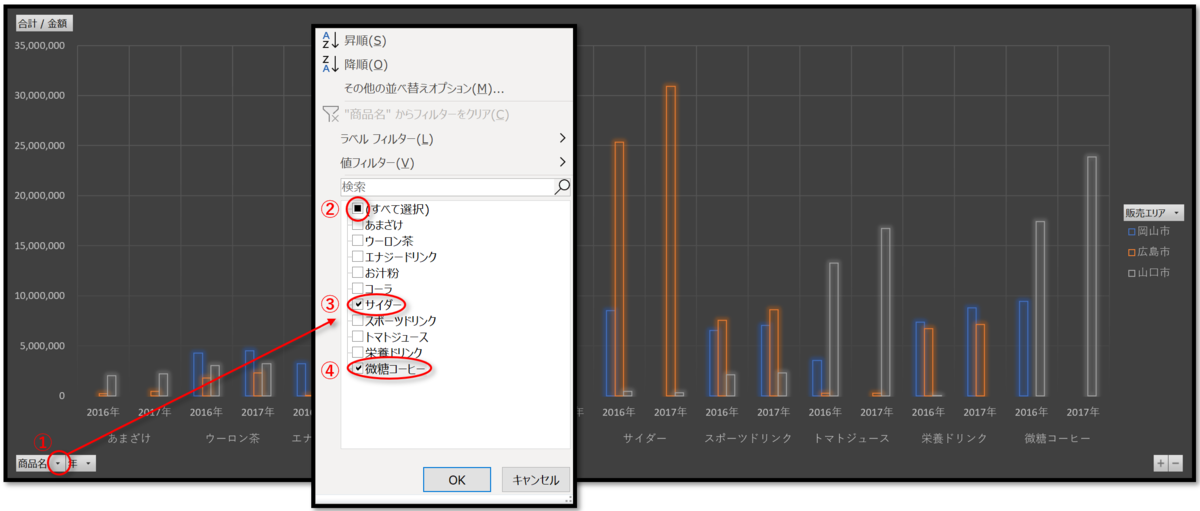Toggle the (すべて選択) checkbox
Image resolution: width=1200 pixels, height=511 pixels.
tap(357, 209)
